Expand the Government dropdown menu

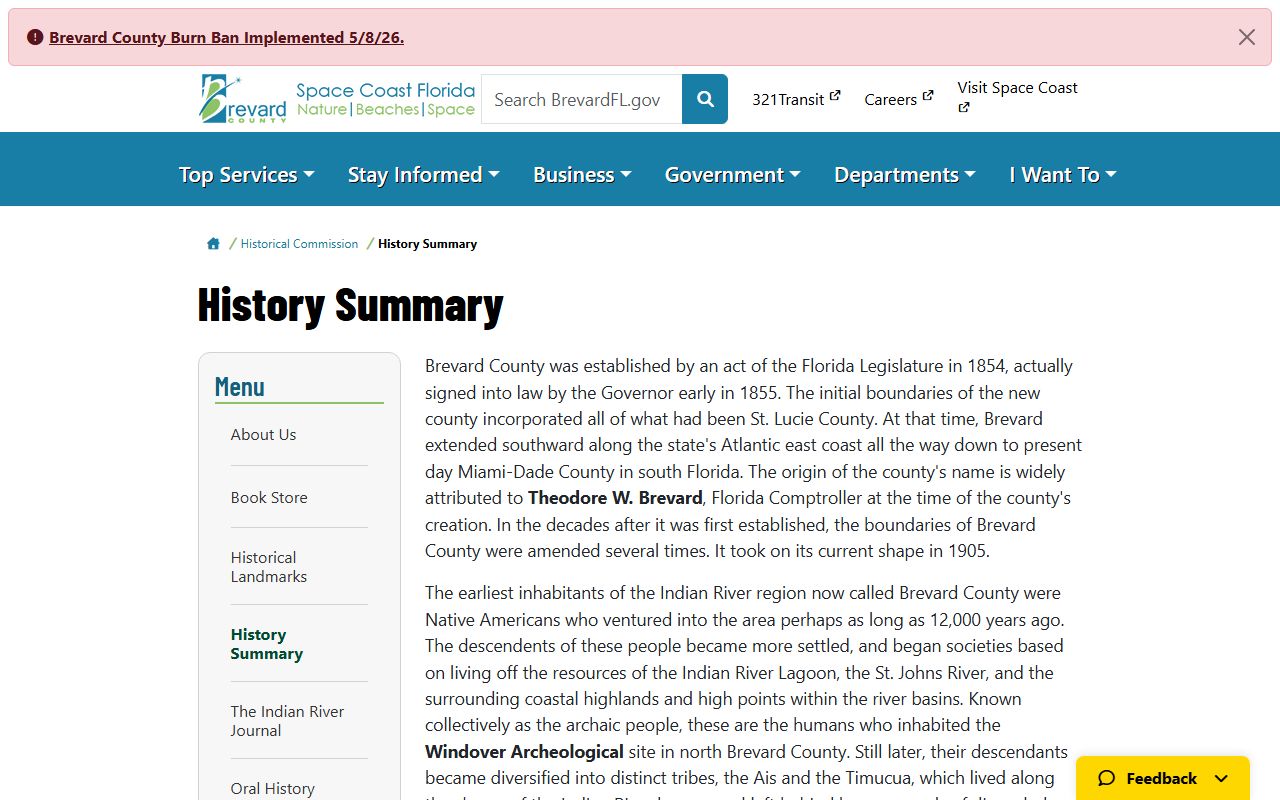point(733,175)
